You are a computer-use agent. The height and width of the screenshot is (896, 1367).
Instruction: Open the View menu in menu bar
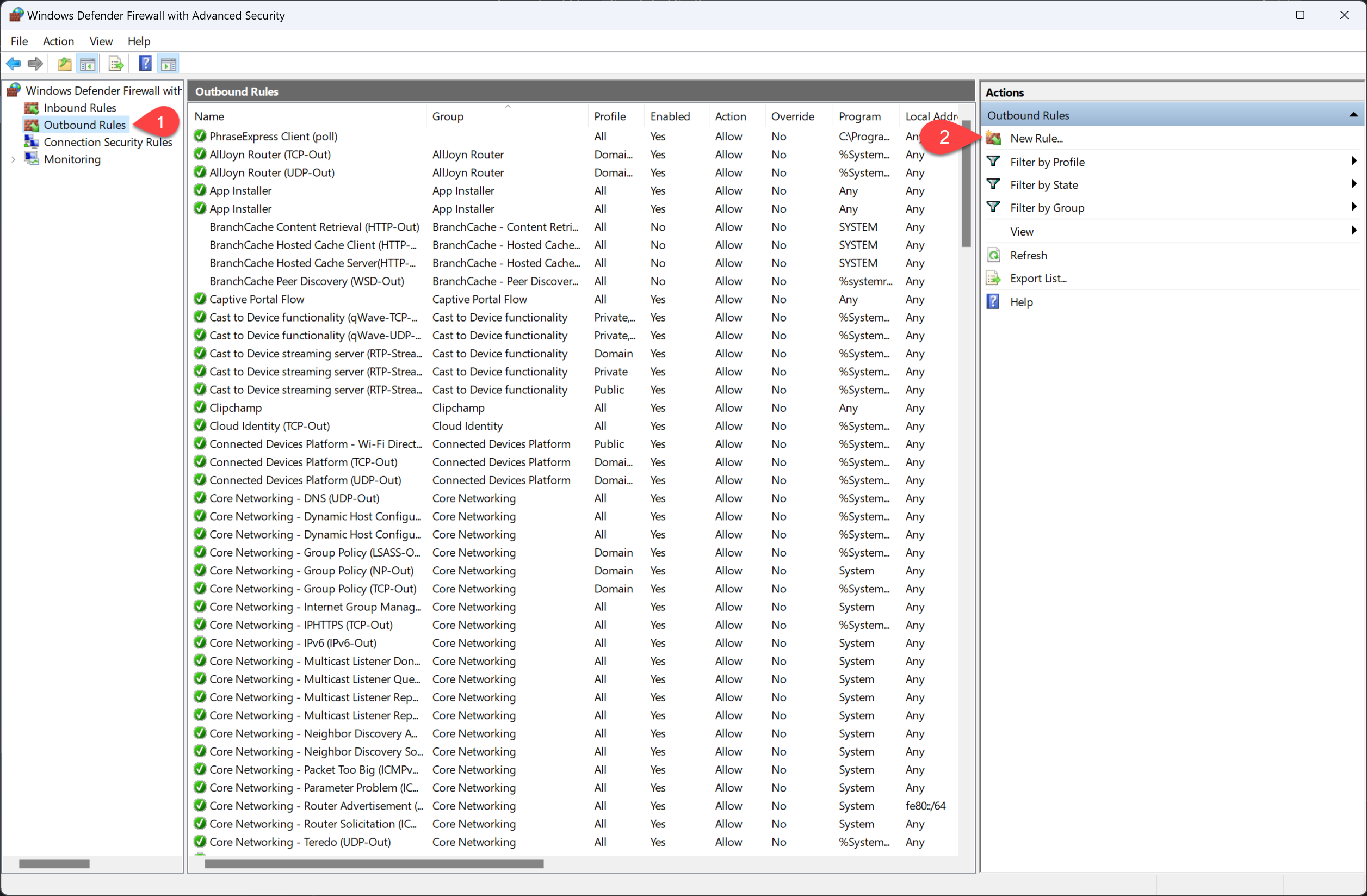(101, 41)
